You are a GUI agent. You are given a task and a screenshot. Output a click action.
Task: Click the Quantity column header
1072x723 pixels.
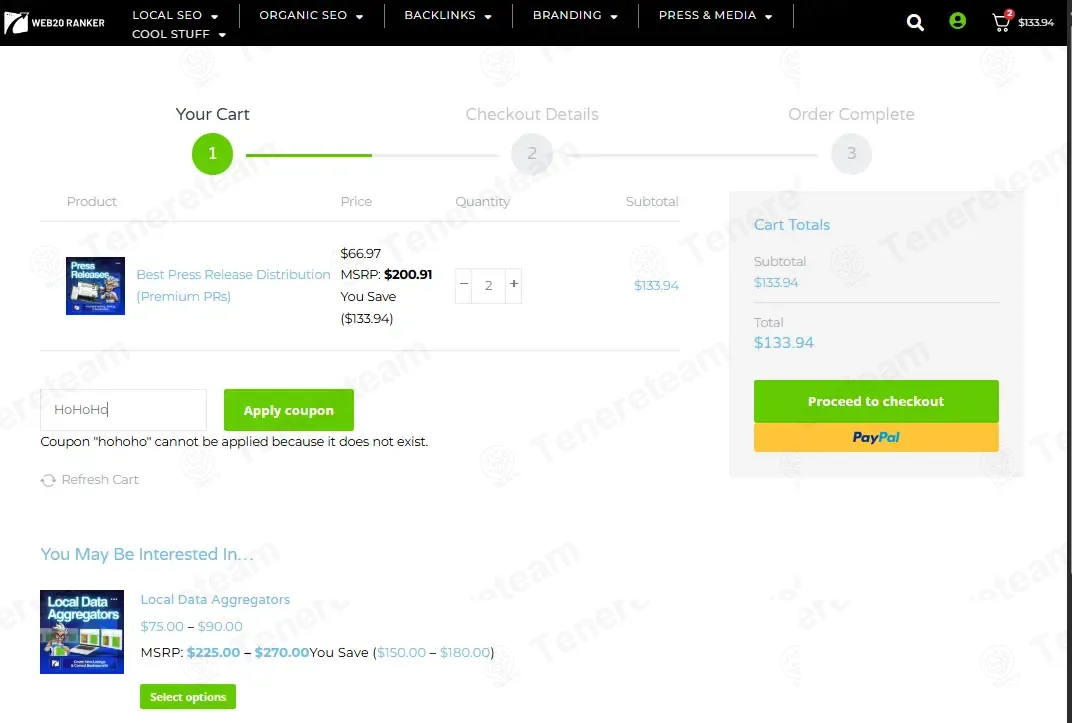483,202
